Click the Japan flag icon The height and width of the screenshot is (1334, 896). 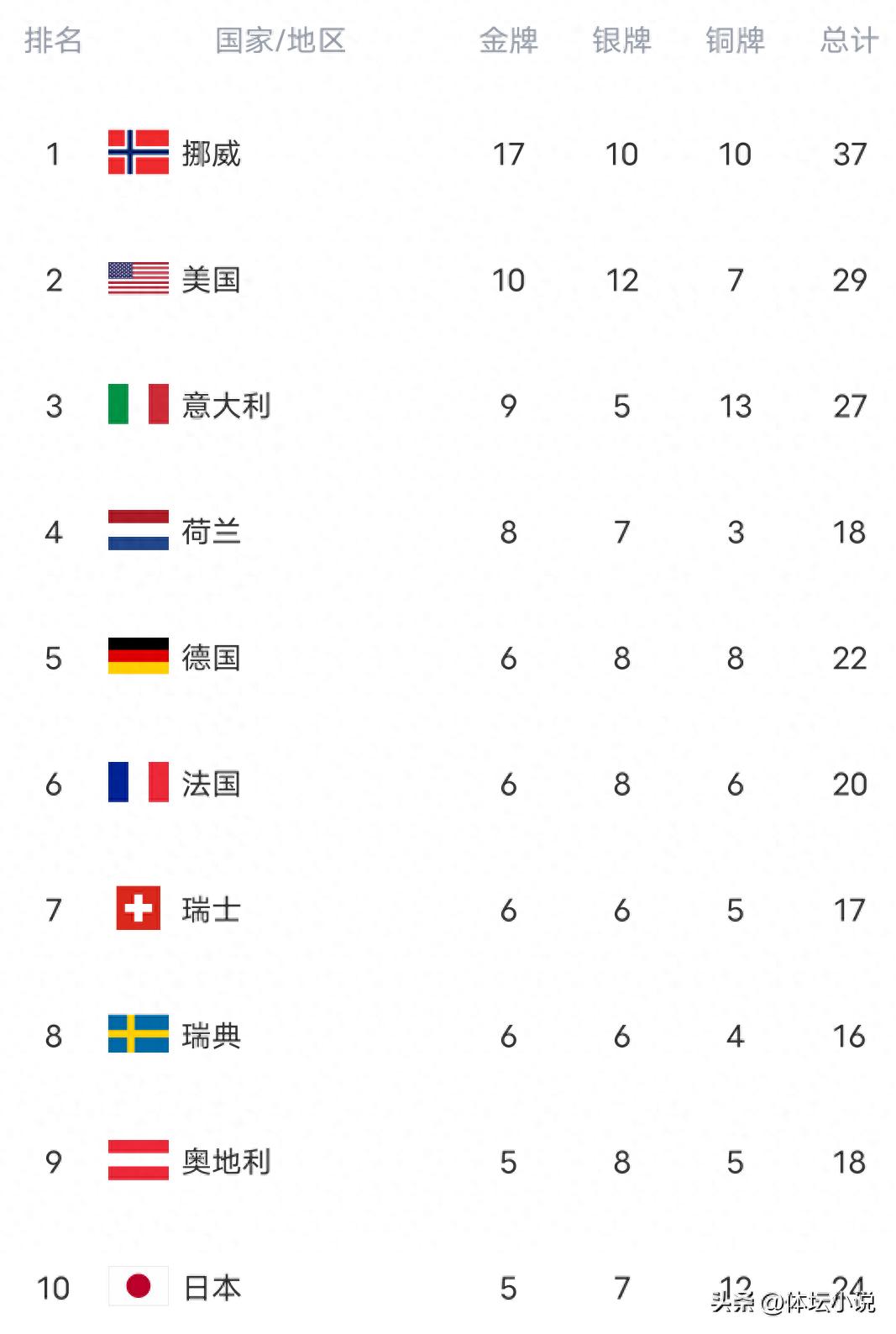point(139,1286)
